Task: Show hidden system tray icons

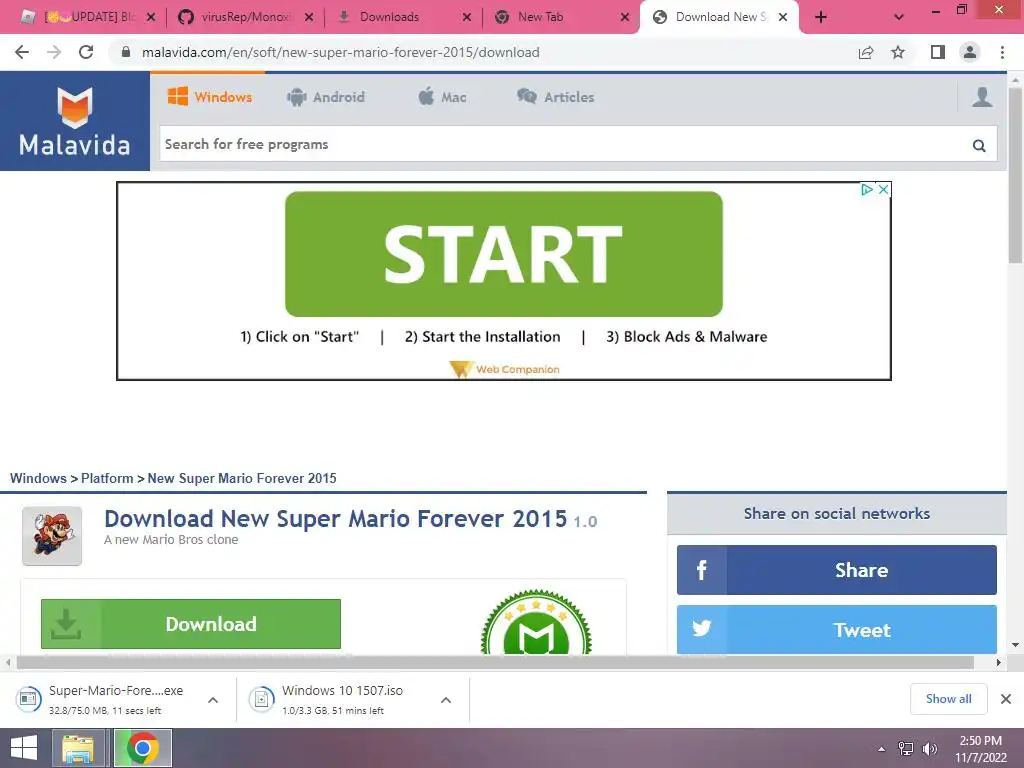Action: (882, 749)
